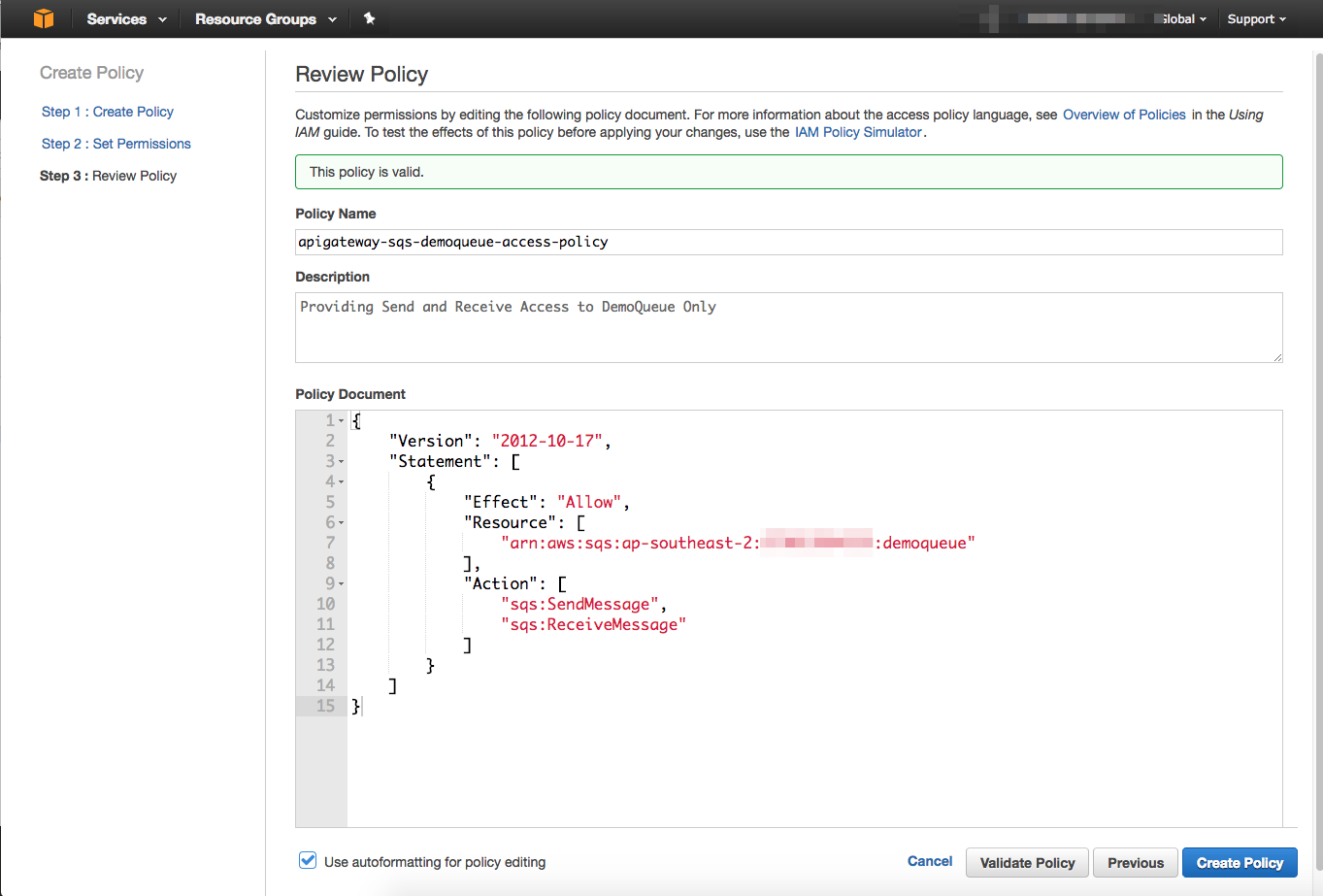
Task: Click the Create Policy button
Action: (1239, 862)
